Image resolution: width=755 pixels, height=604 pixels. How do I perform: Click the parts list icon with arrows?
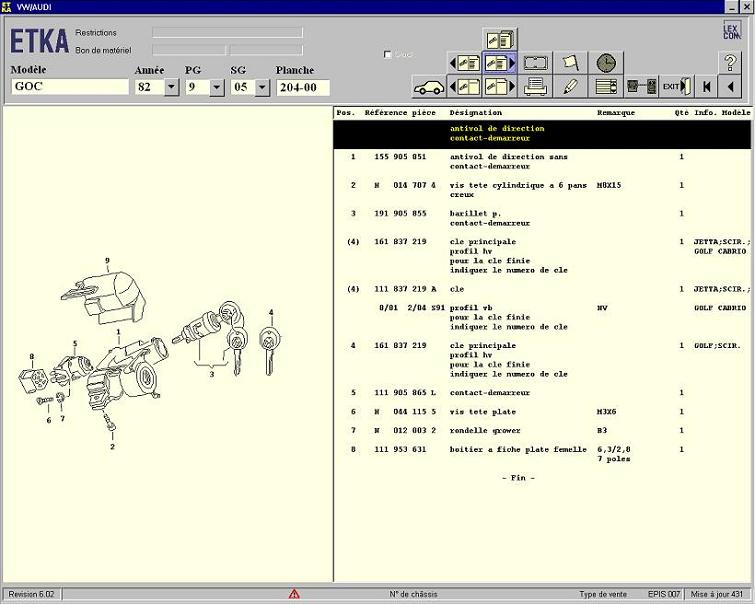click(605, 87)
